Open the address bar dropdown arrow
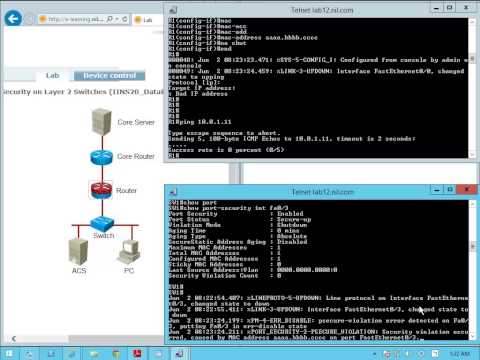The height and width of the screenshot is (360, 480). pos(117,19)
